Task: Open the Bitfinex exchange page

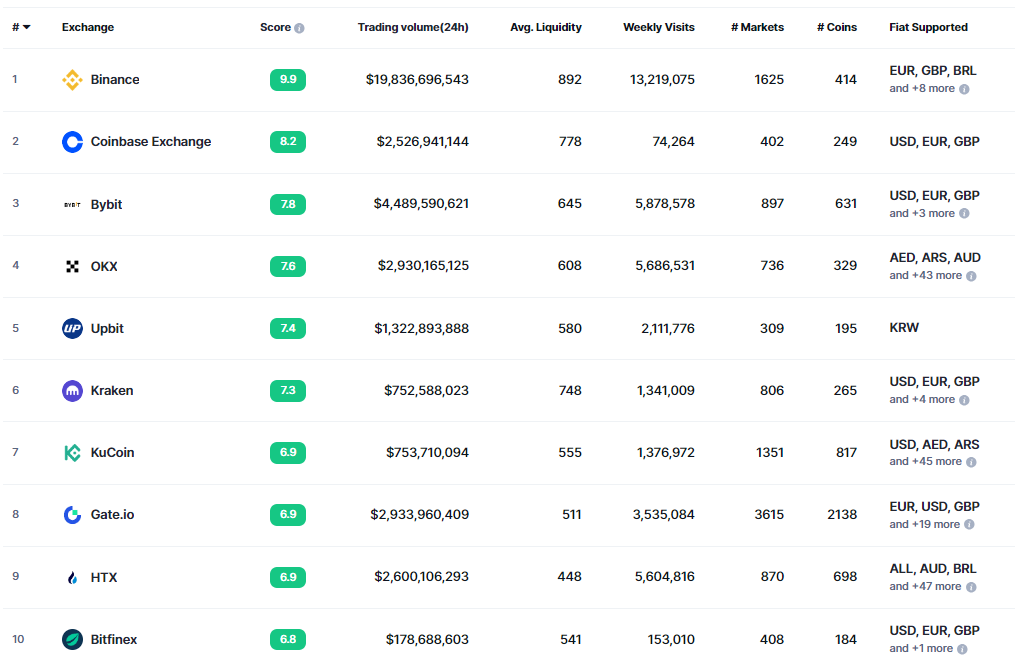Action: coord(114,639)
